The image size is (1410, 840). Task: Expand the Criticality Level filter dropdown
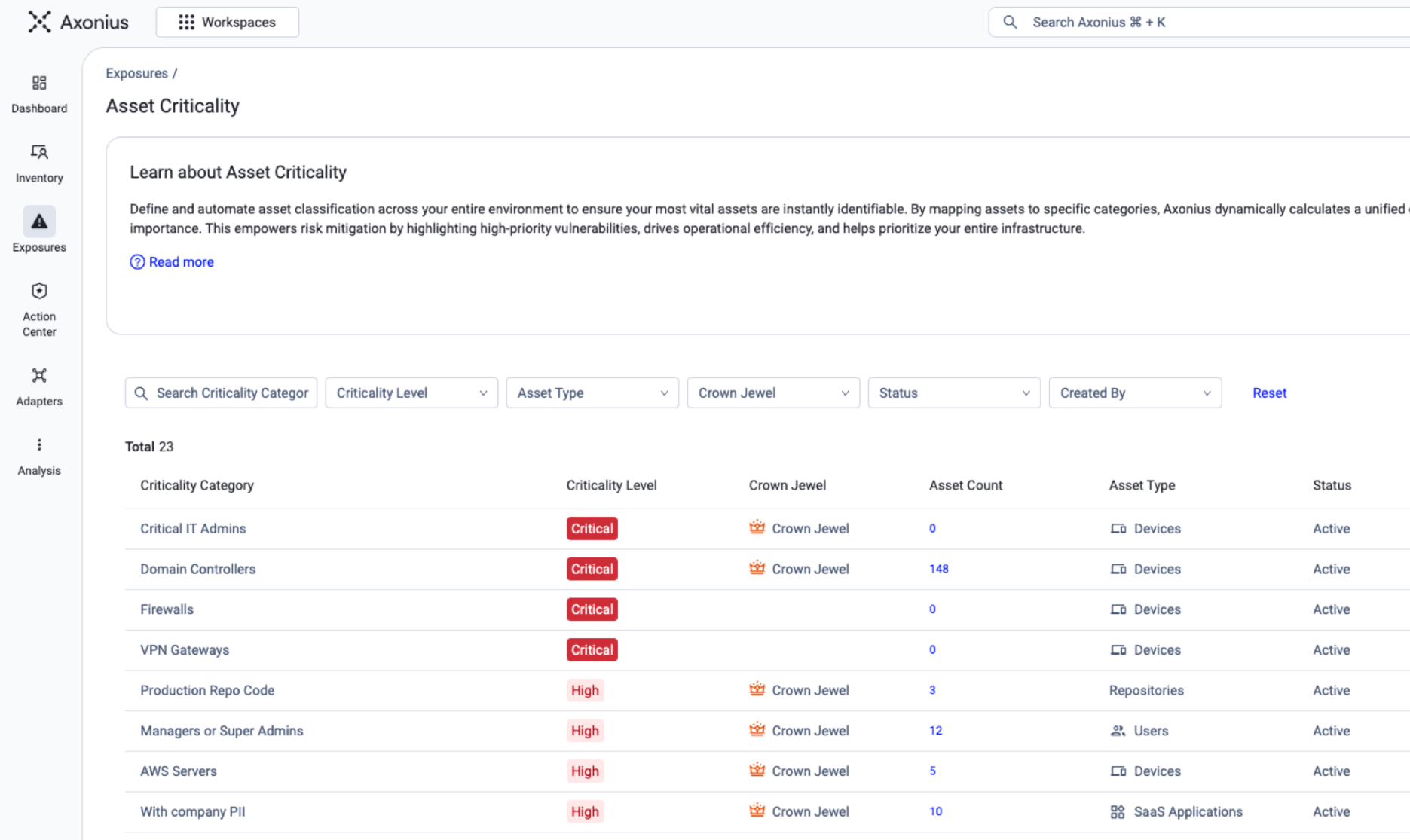pyautogui.click(x=411, y=393)
